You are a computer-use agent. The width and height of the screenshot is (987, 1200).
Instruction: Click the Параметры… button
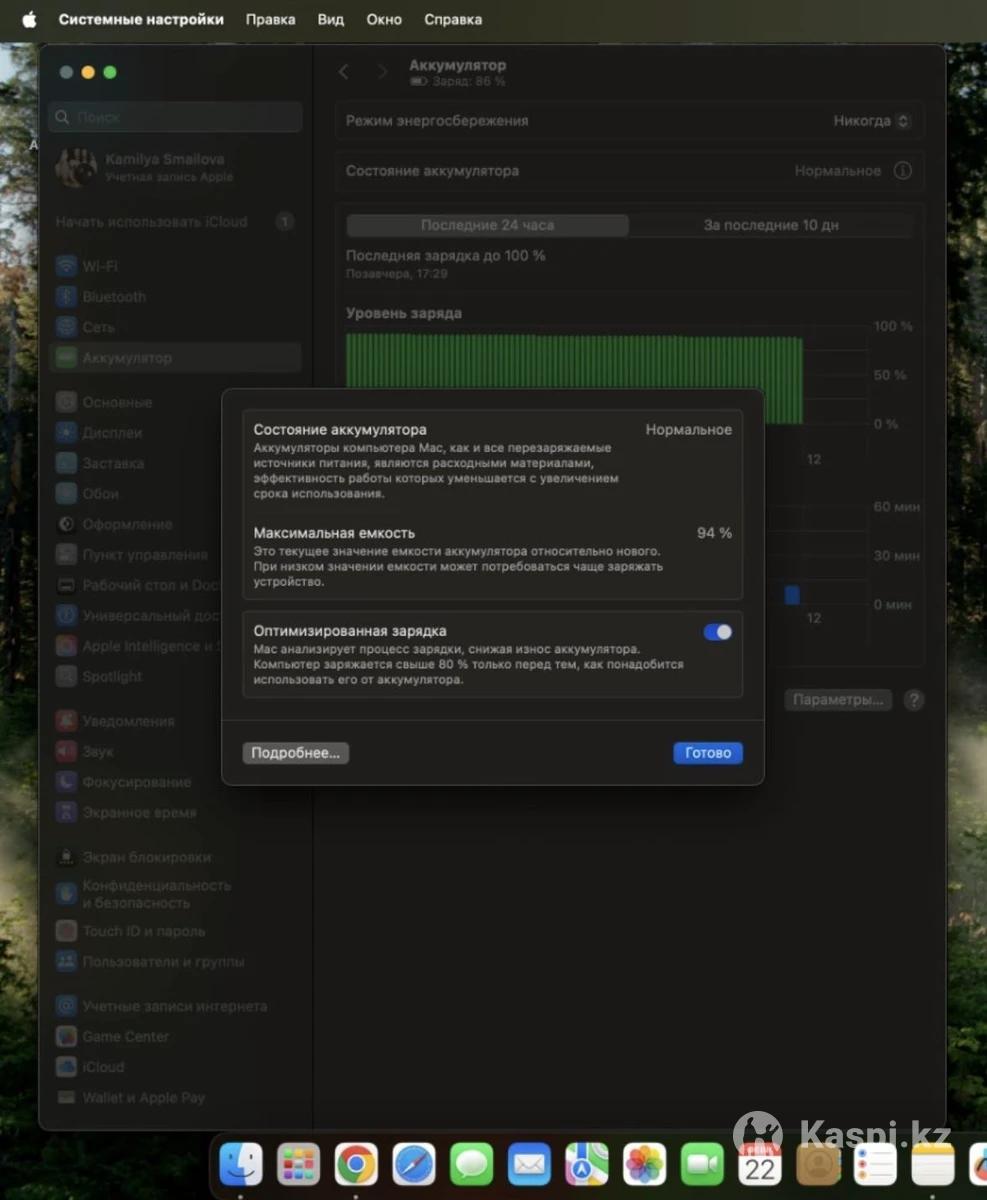(x=837, y=700)
